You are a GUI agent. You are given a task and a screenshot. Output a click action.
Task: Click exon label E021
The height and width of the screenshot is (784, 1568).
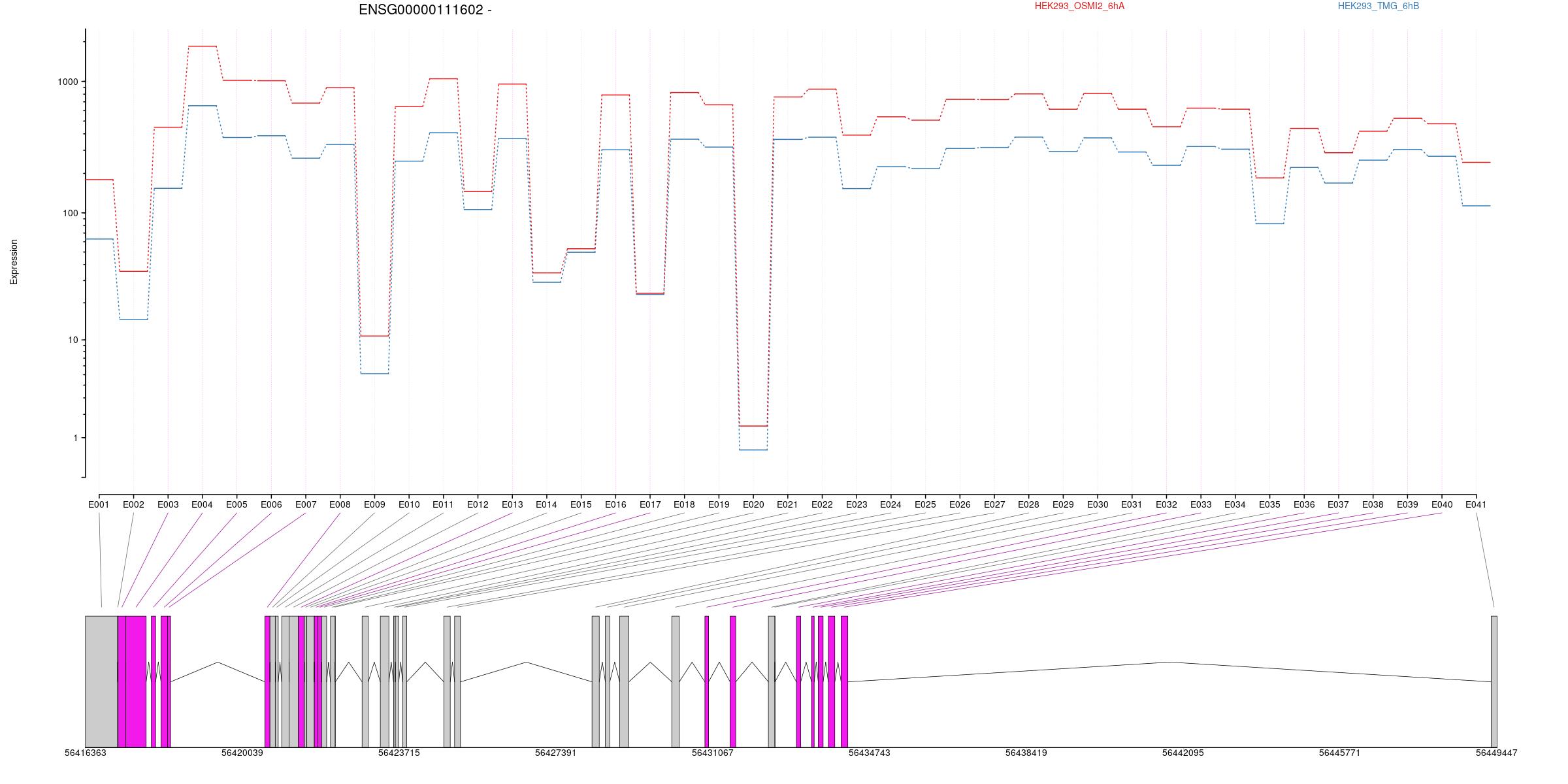tap(787, 504)
